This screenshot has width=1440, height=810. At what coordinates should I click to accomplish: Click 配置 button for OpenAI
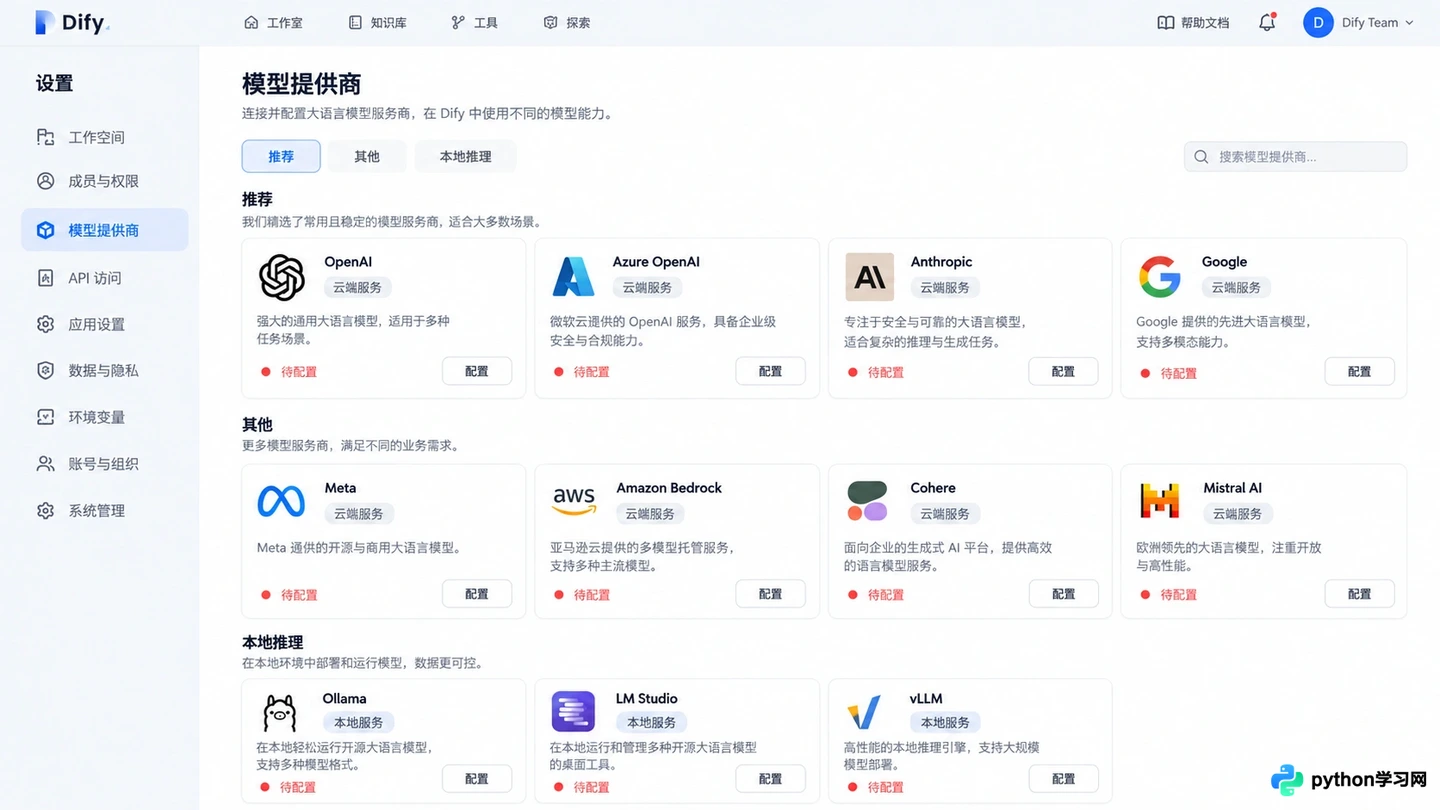[477, 371]
